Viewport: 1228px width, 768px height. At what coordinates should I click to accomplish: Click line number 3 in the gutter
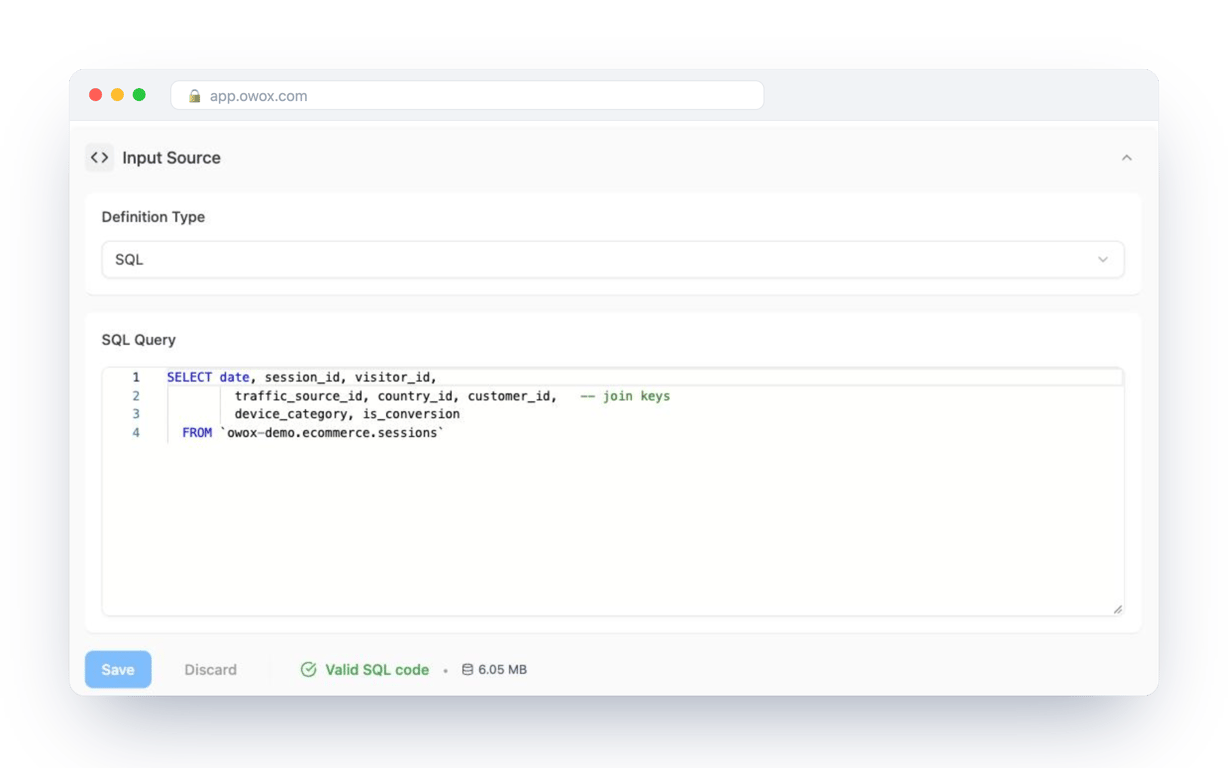pos(136,414)
